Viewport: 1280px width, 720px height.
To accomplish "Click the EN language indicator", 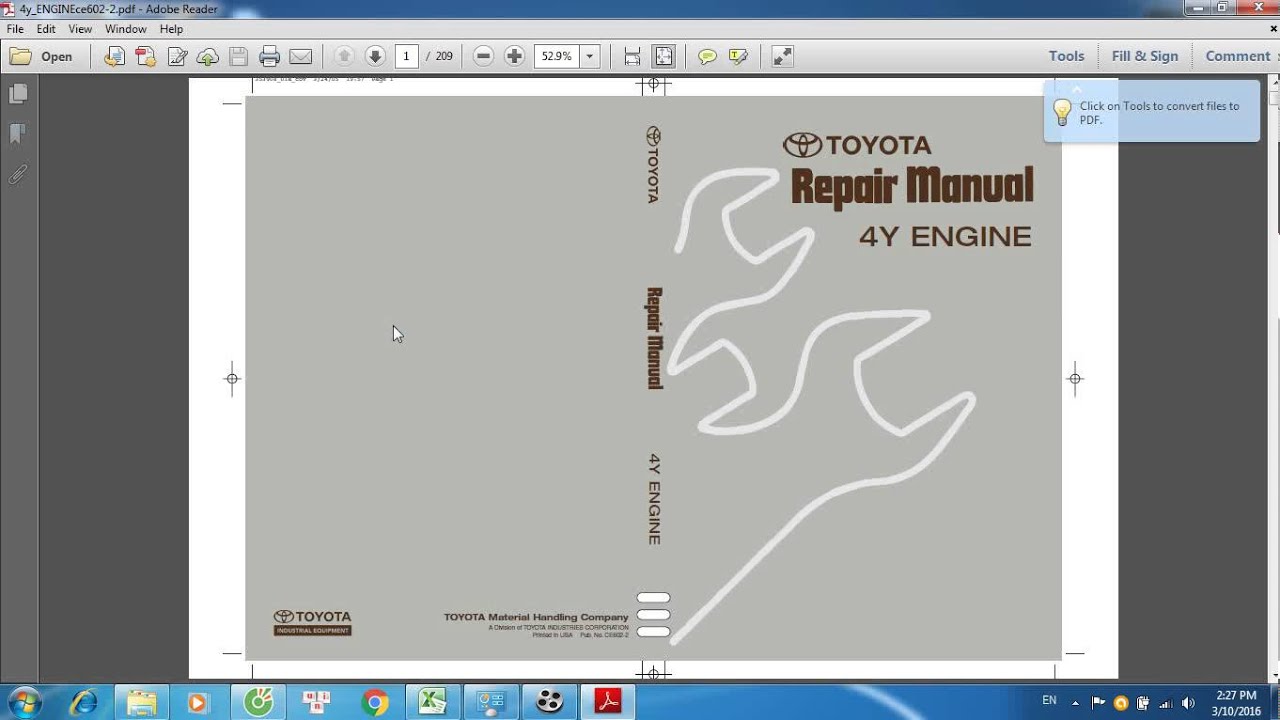I will (1049, 701).
